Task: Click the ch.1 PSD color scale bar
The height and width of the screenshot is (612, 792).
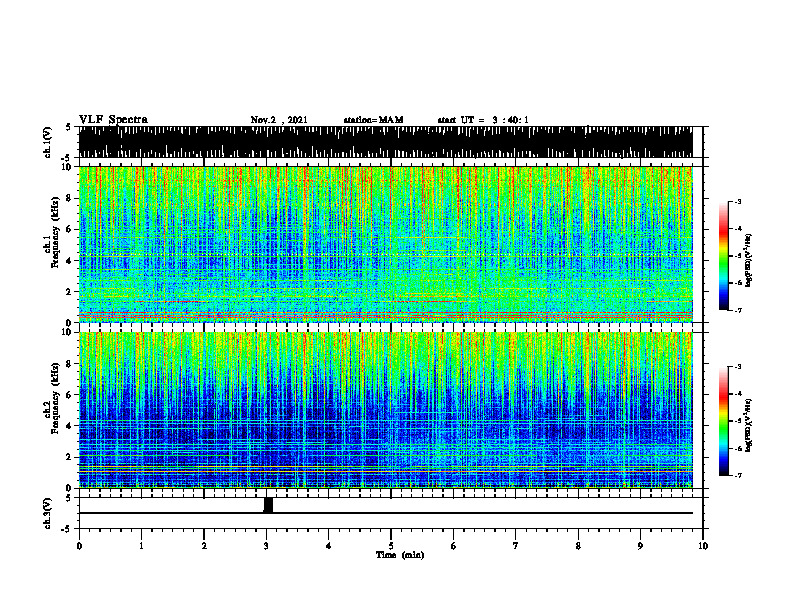Action: click(x=724, y=256)
